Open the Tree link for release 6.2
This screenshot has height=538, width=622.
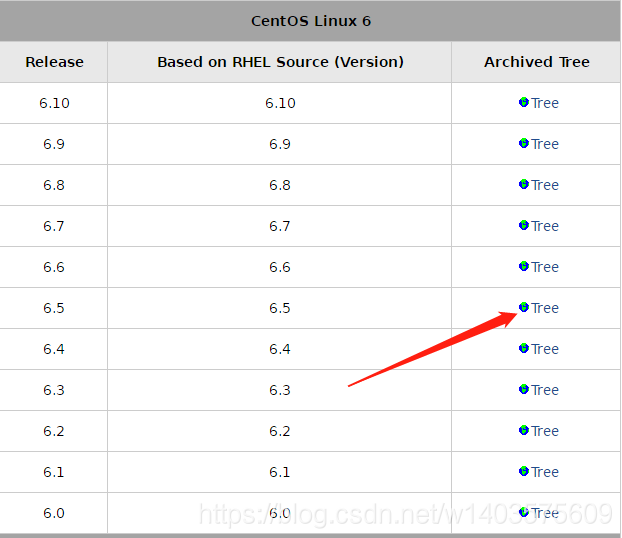[545, 431]
